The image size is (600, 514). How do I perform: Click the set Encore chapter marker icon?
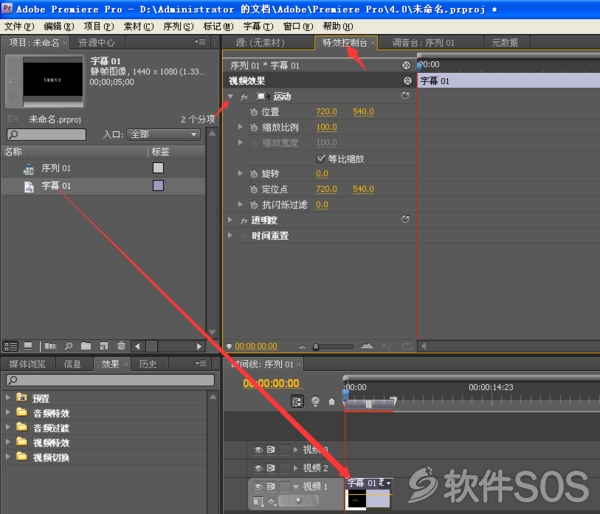point(315,401)
